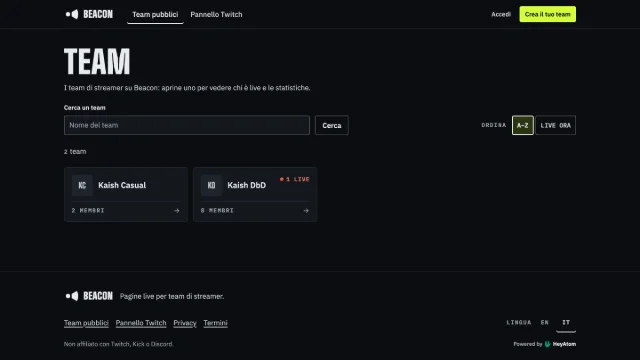This screenshot has height=360, width=640.
Task: Click the 8 MEMBRI label
Action: click(217, 211)
